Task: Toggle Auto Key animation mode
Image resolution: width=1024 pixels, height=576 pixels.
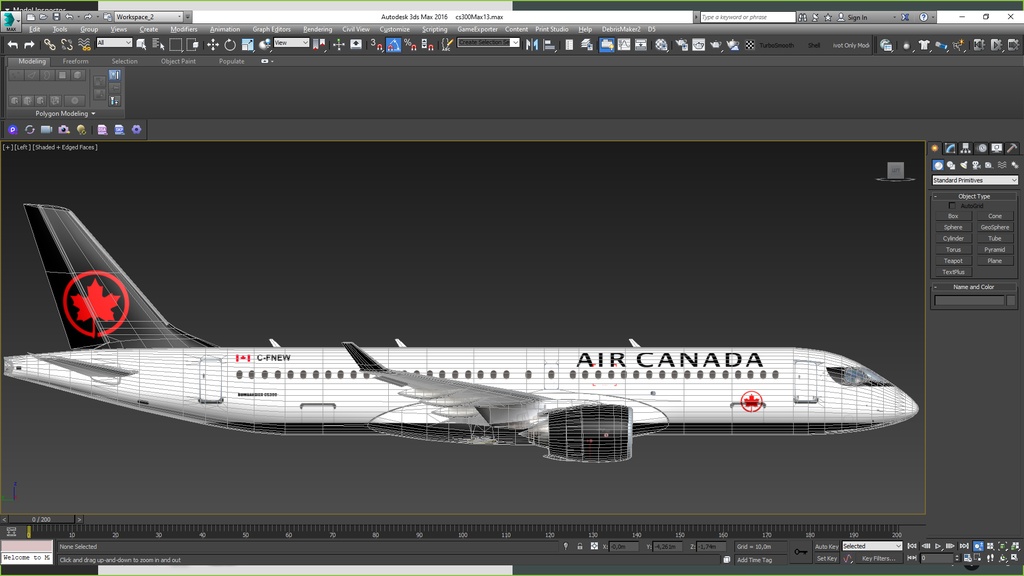Action: tap(827, 547)
